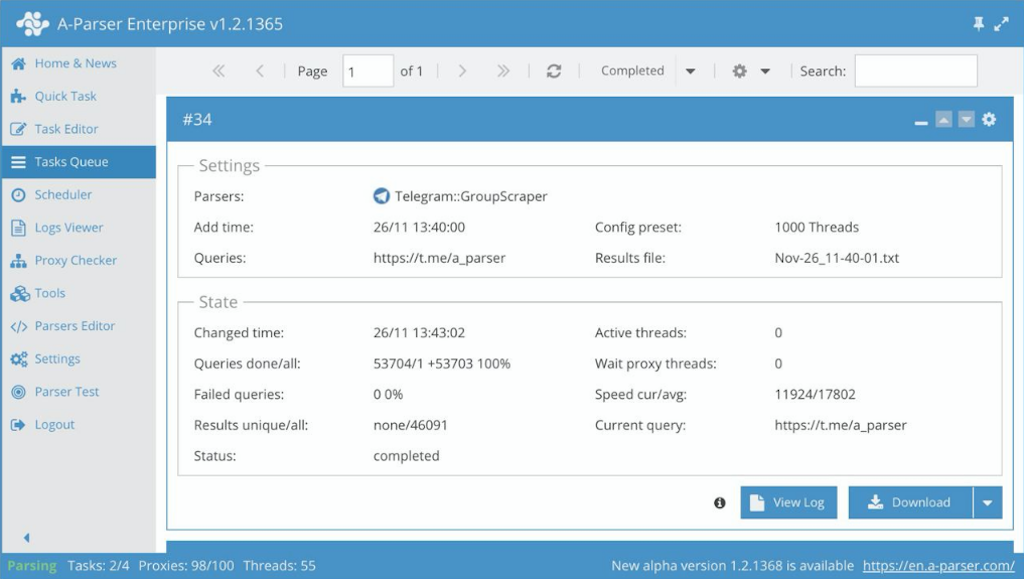This screenshot has height=579, width=1024.
Task: Open the en.a-parser.com link
Action: point(938,565)
